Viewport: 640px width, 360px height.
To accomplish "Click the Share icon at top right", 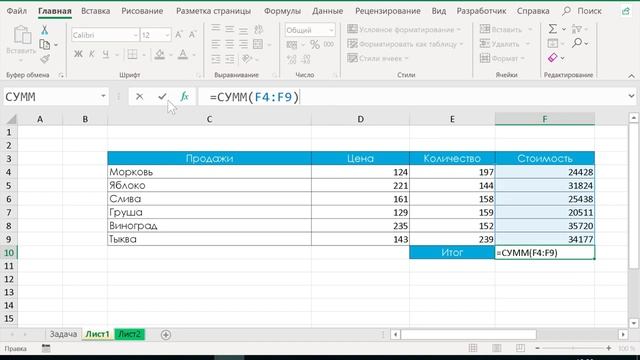I will click(626, 11).
